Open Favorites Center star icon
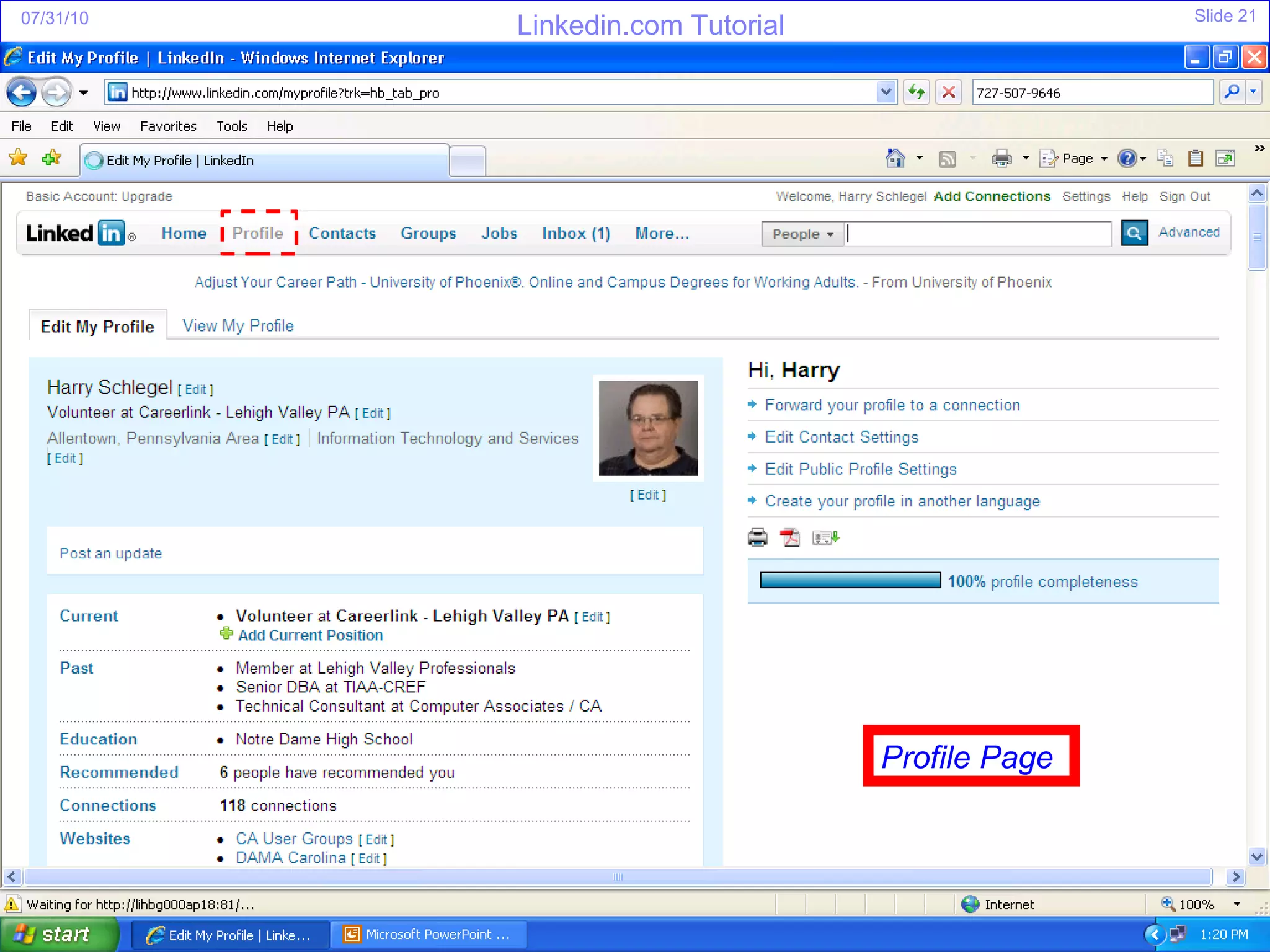Viewport: 1270px width, 952px height. [18, 158]
